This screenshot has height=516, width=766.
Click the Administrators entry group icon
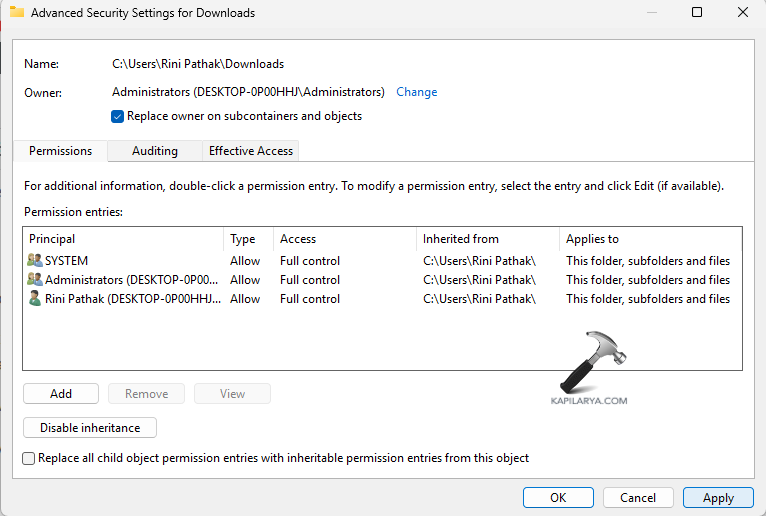(35, 280)
